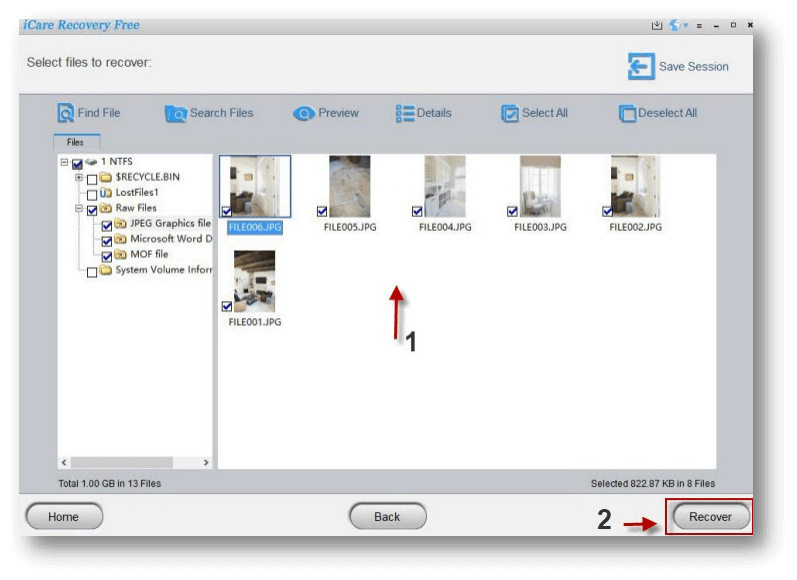This screenshot has width=797, height=580.
Task: Click the MOF file folder icon
Action: tap(120, 254)
